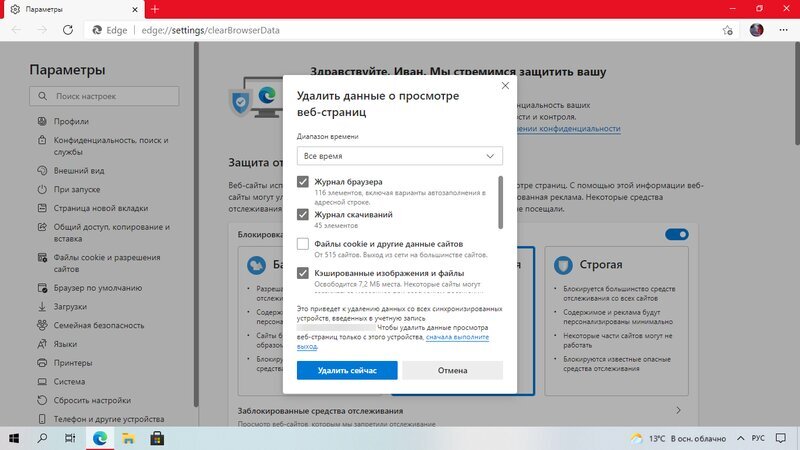
Task: Click the 'Отмена' button
Action: pyautogui.click(x=453, y=370)
